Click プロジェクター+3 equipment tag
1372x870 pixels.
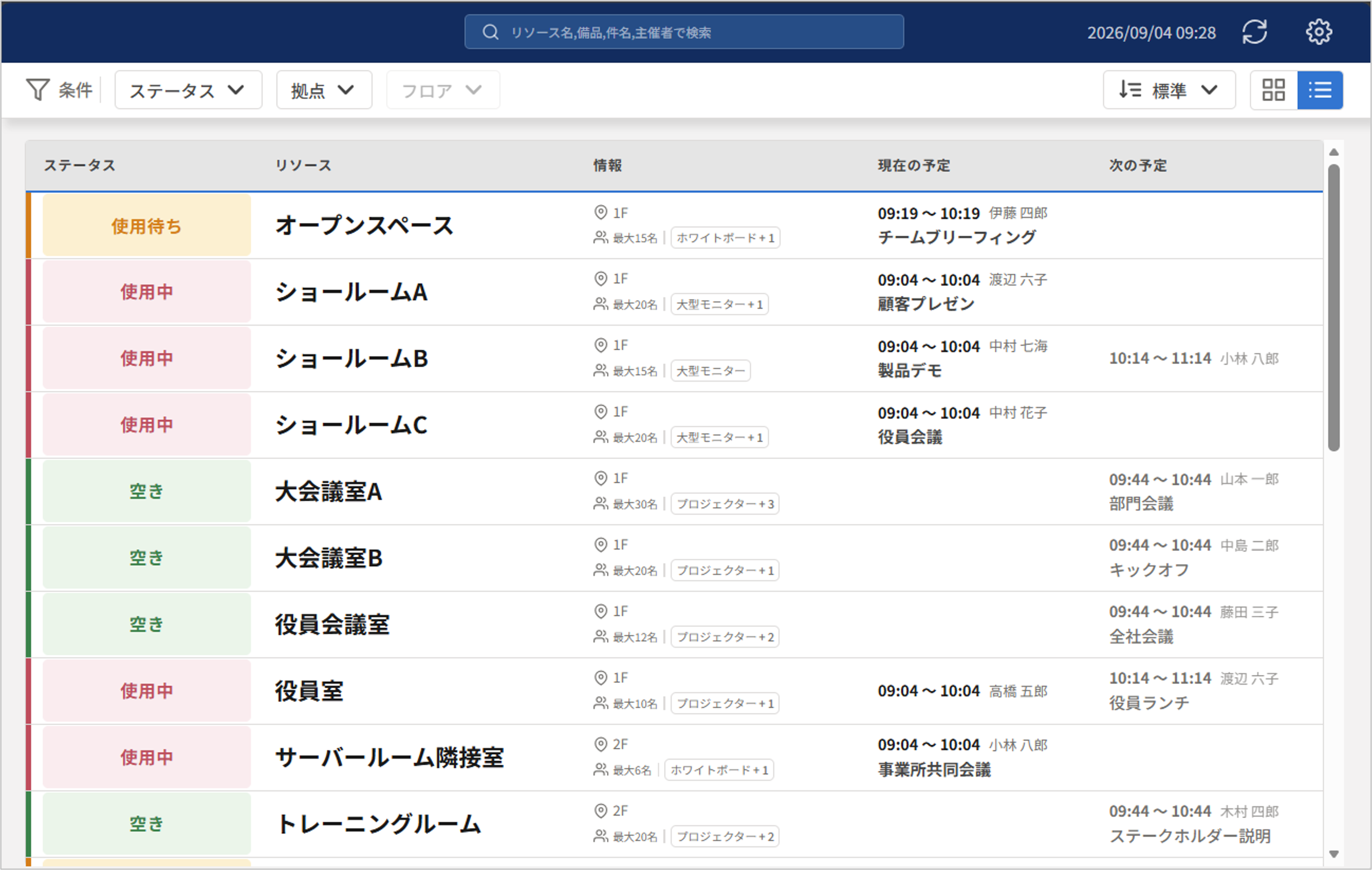click(725, 504)
